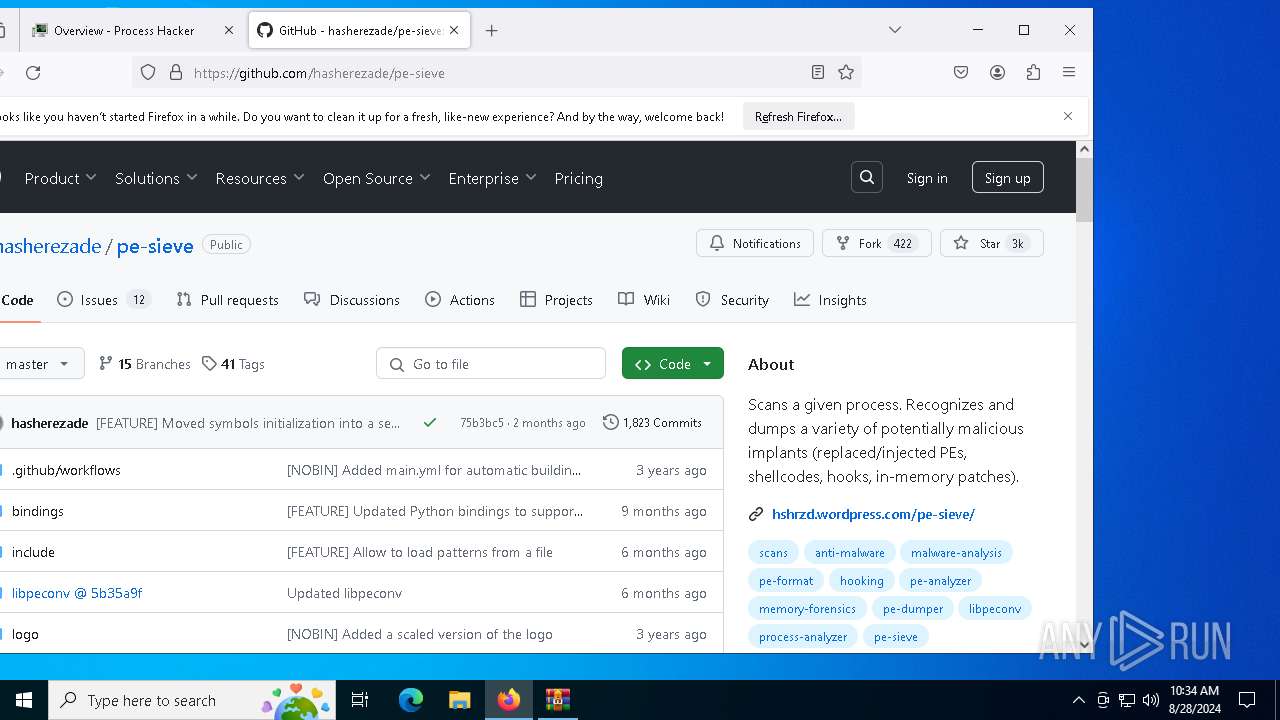Image resolution: width=1280 pixels, height=720 pixels.
Task: View the 15 Branches link
Action: click(x=145, y=364)
